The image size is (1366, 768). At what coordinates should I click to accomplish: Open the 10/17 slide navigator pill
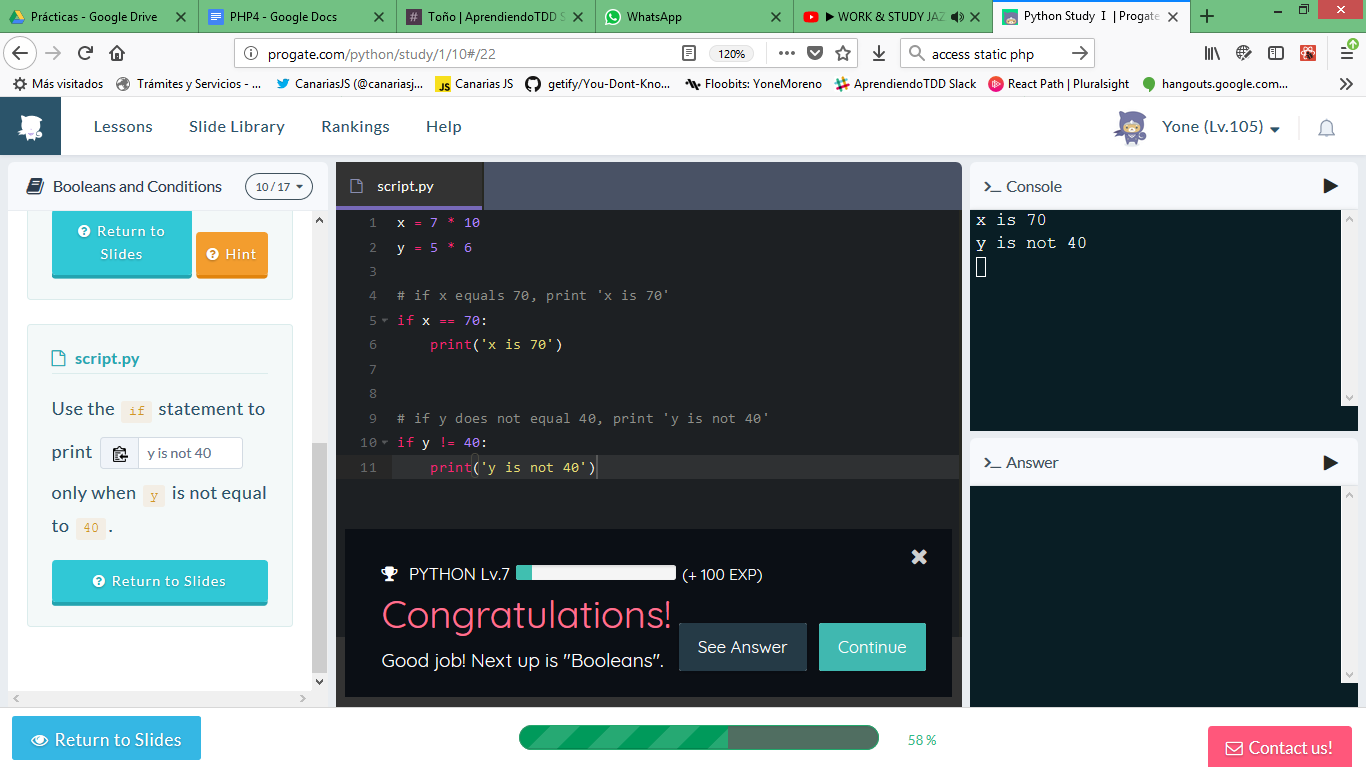tap(278, 186)
